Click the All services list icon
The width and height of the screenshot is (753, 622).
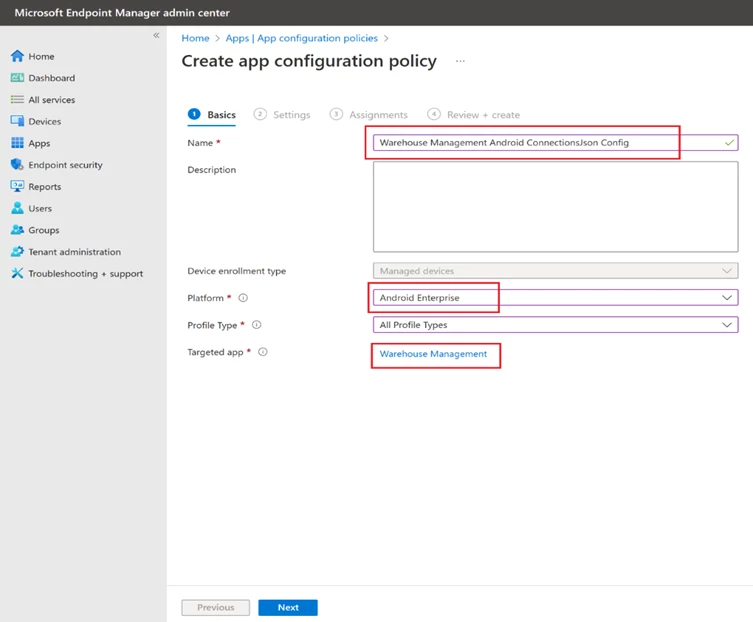point(17,99)
